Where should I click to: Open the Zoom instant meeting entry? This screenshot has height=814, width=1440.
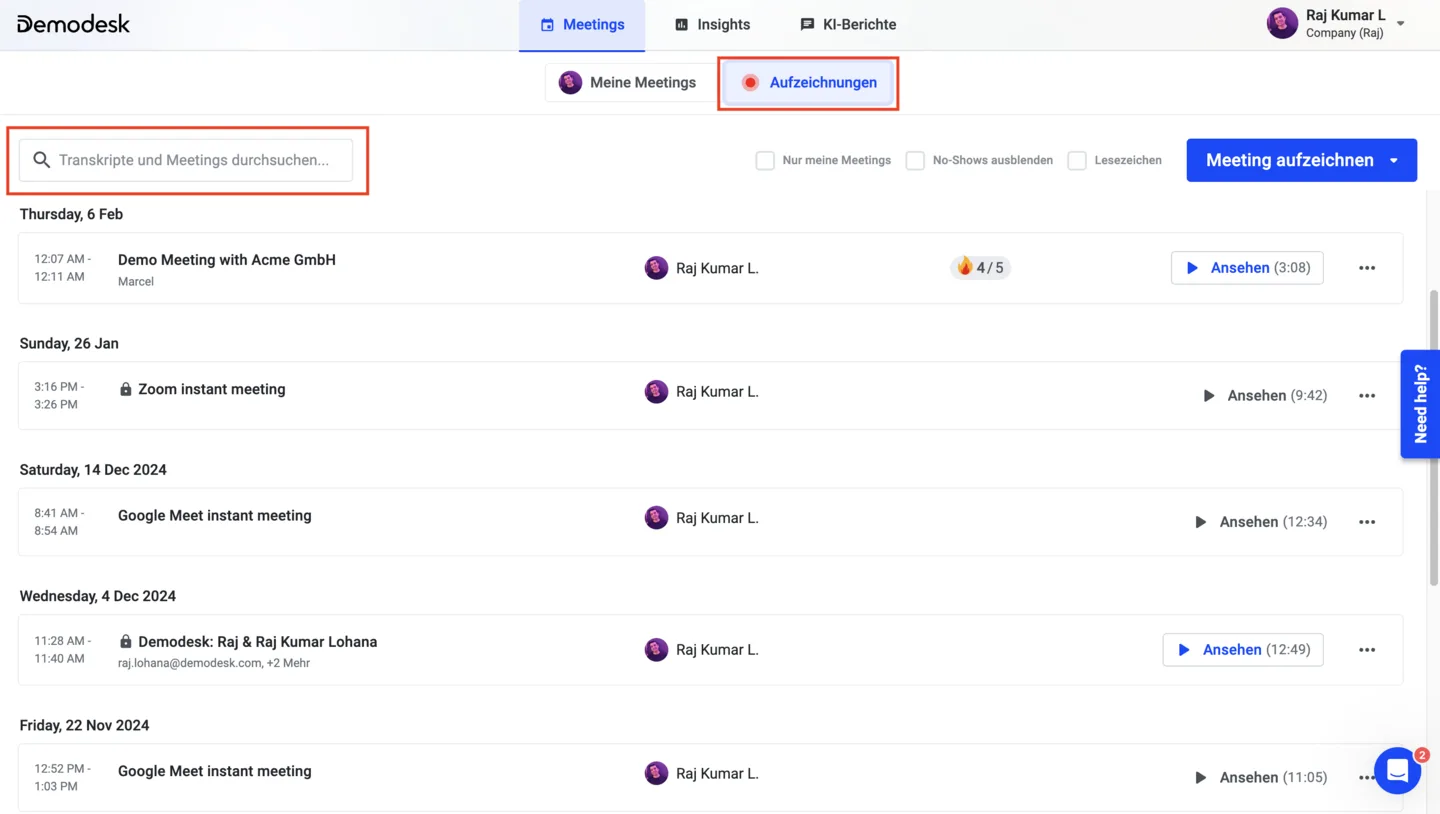click(x=212, y=389)
